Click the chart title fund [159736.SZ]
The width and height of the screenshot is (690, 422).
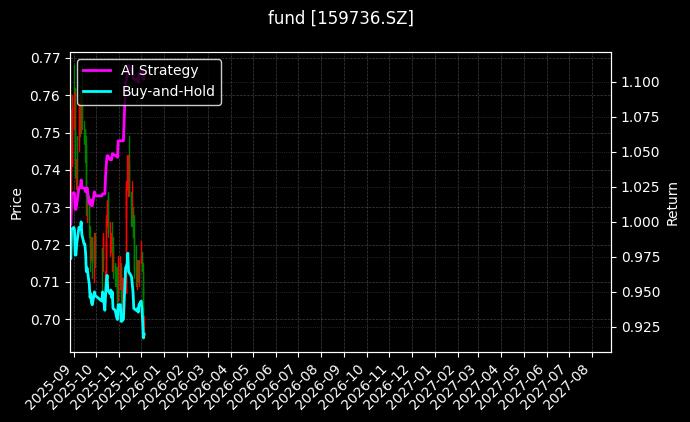pos(341,18)
